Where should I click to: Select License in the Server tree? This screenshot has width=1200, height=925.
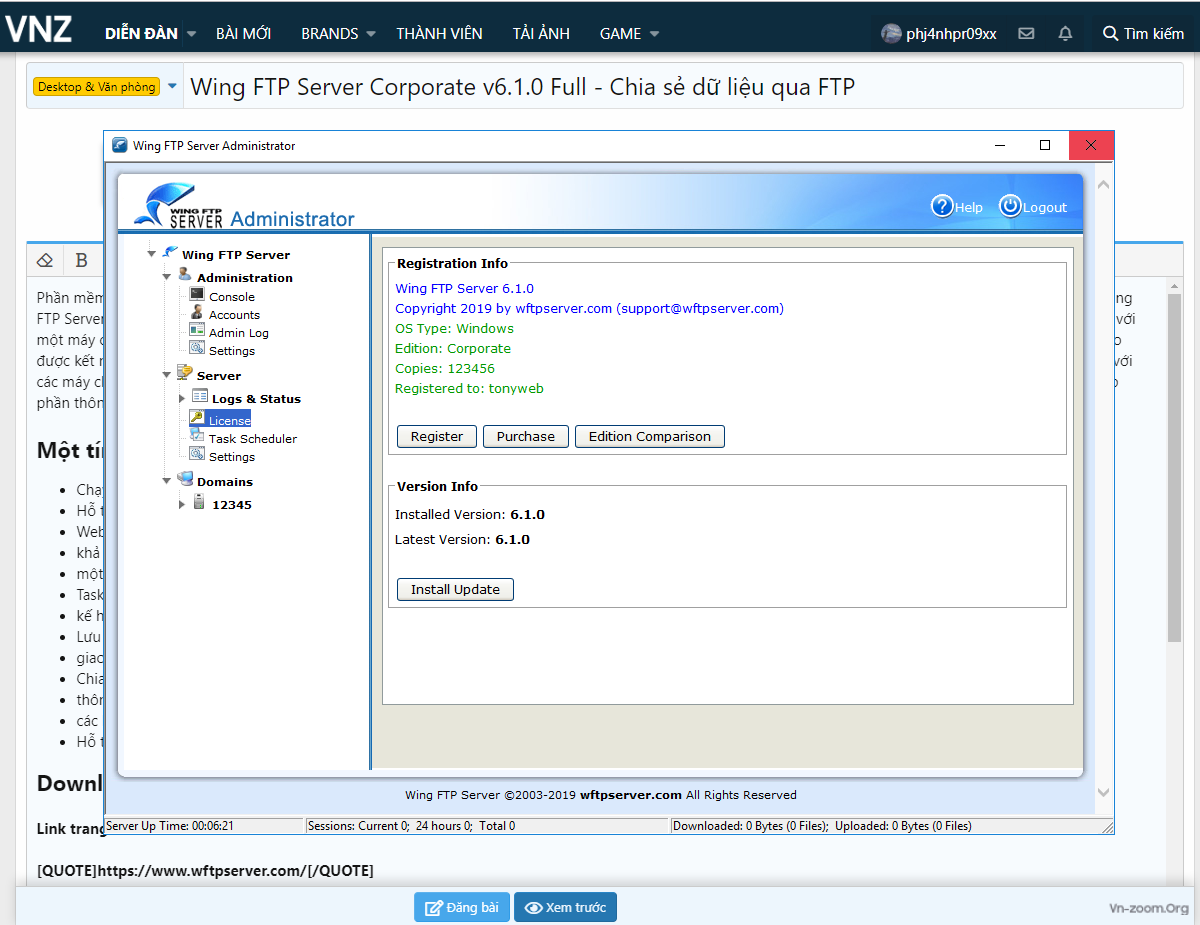point(229,420)
